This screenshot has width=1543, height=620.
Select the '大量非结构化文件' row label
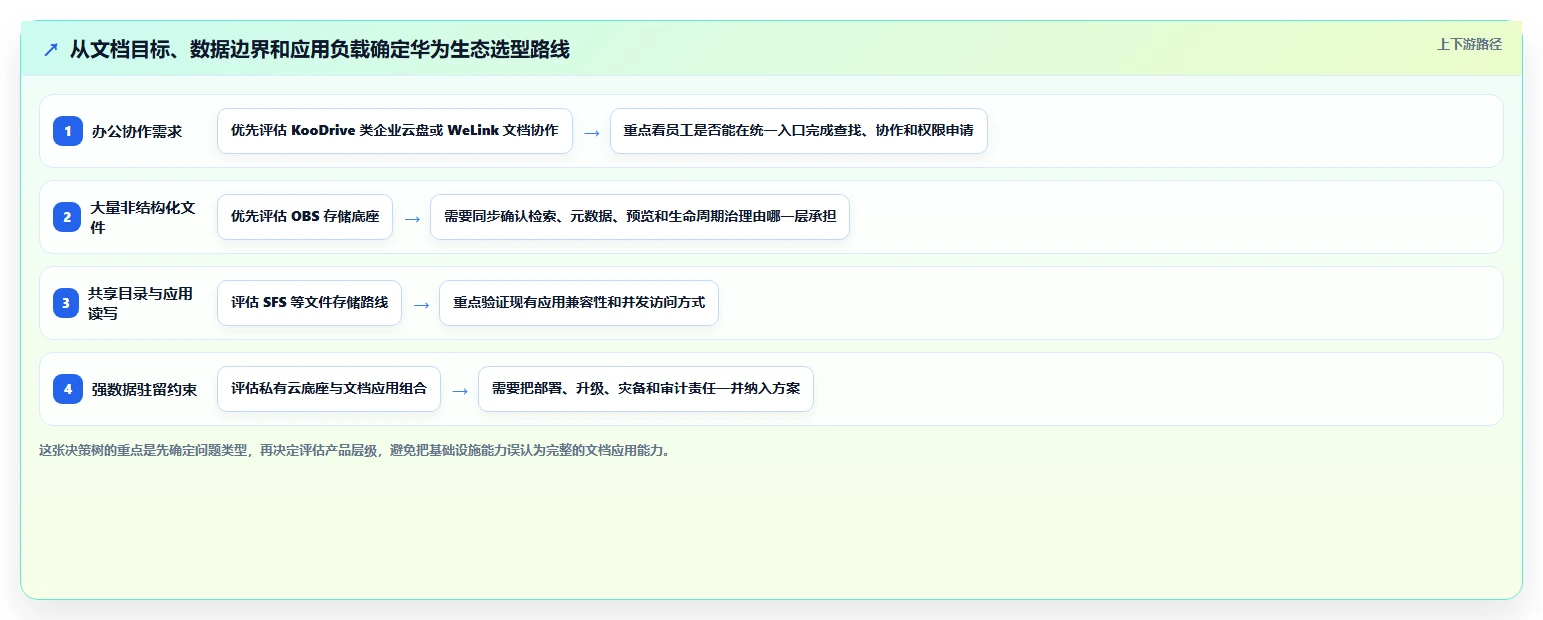tap(143, 217)
